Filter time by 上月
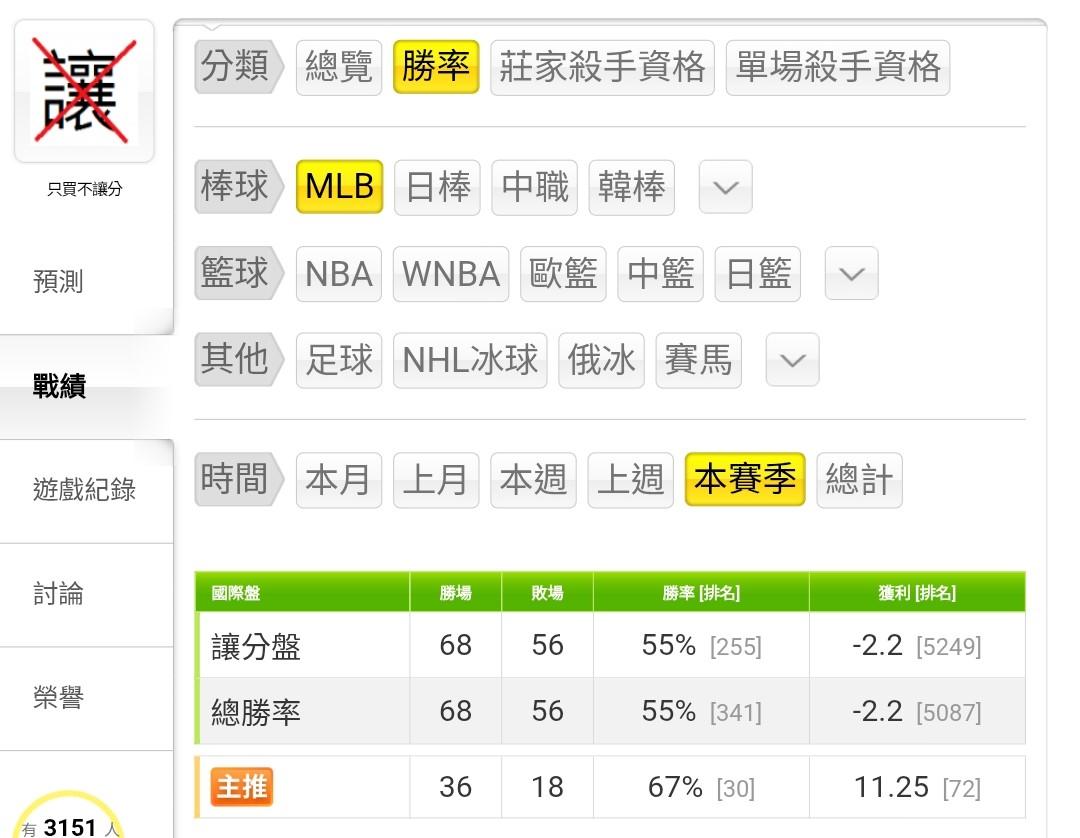 (436, 480)
